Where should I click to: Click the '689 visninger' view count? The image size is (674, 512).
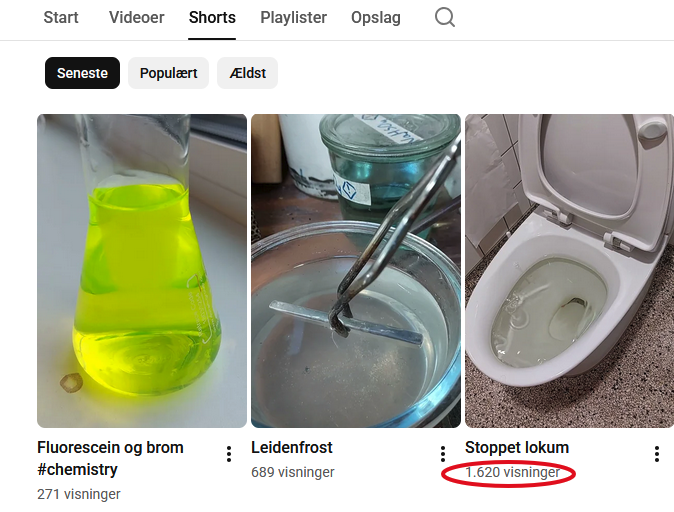(293, 472)
